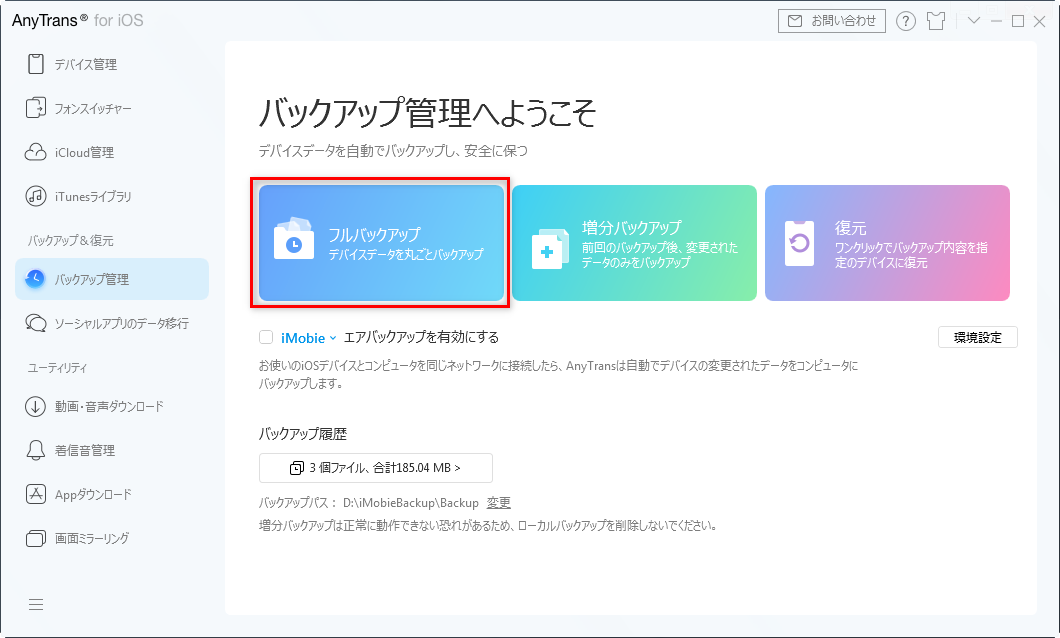Click the iCloud管理 cloud icon
This screenshot has width=1060, height=638.
click(x=36, y=152)
